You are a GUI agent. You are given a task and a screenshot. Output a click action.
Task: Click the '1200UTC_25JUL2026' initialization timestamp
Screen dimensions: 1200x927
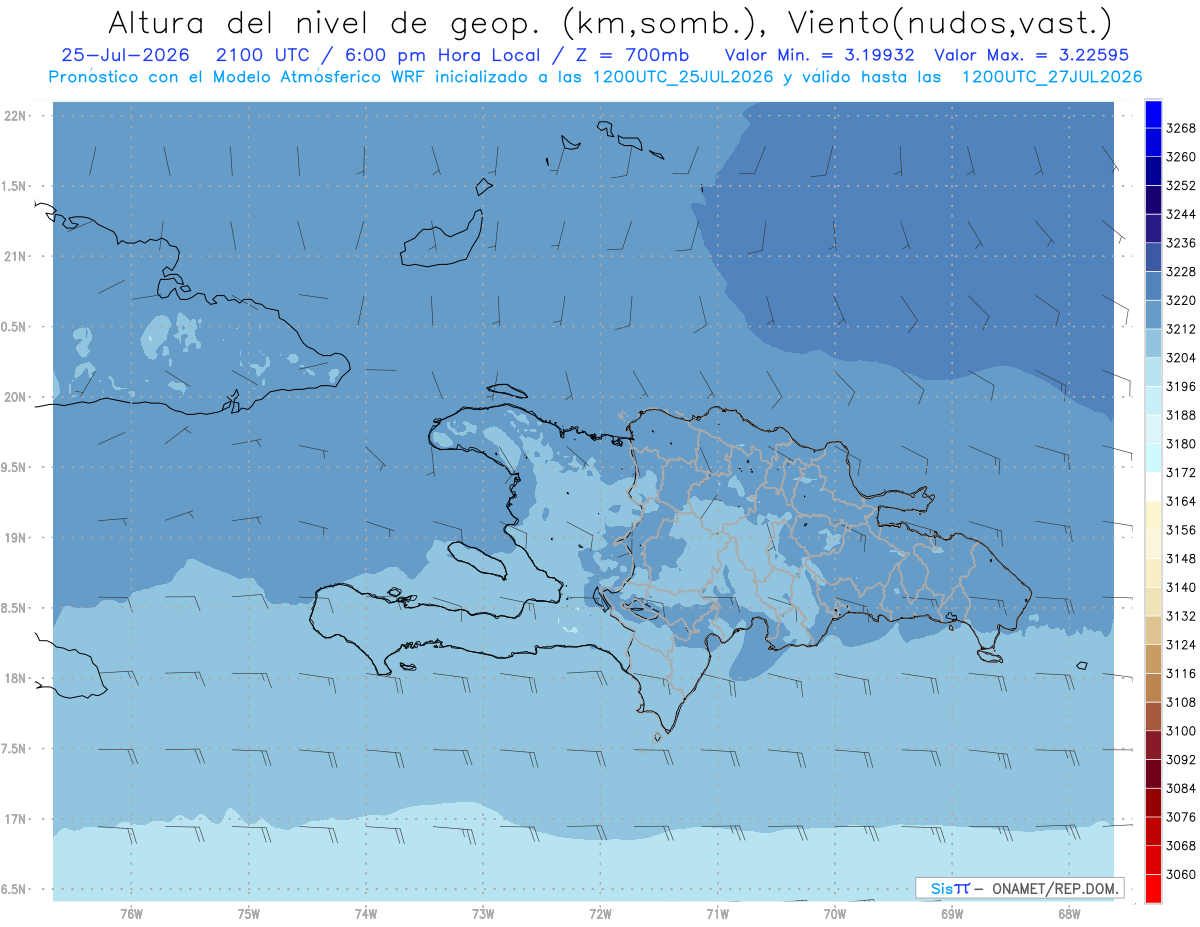click(x=683, y=77)
